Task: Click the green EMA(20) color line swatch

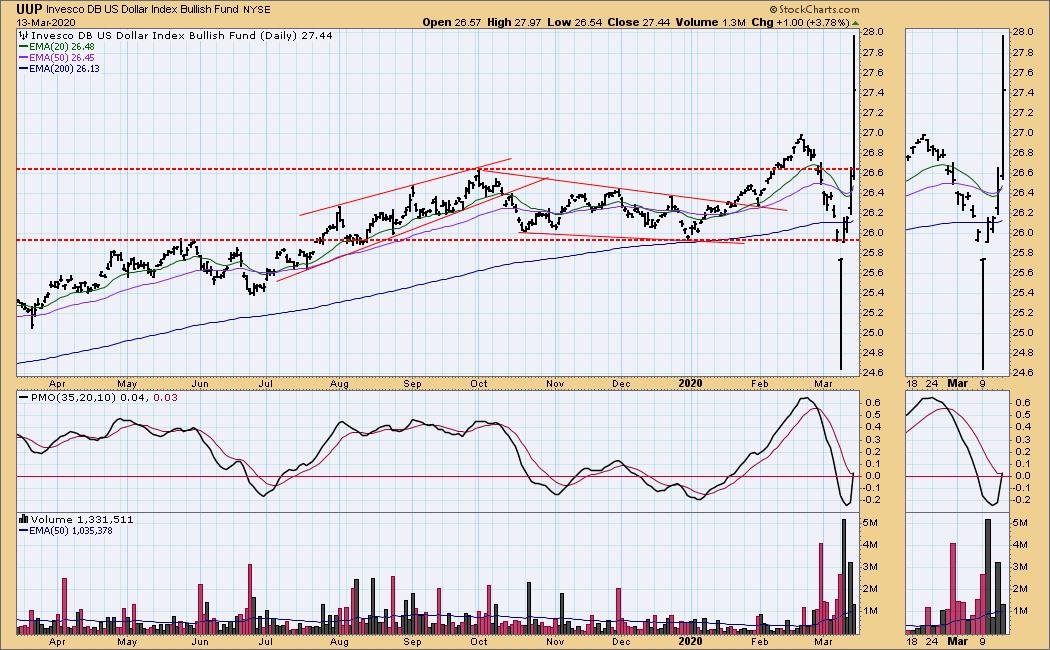Action: [x=23, y=47]
